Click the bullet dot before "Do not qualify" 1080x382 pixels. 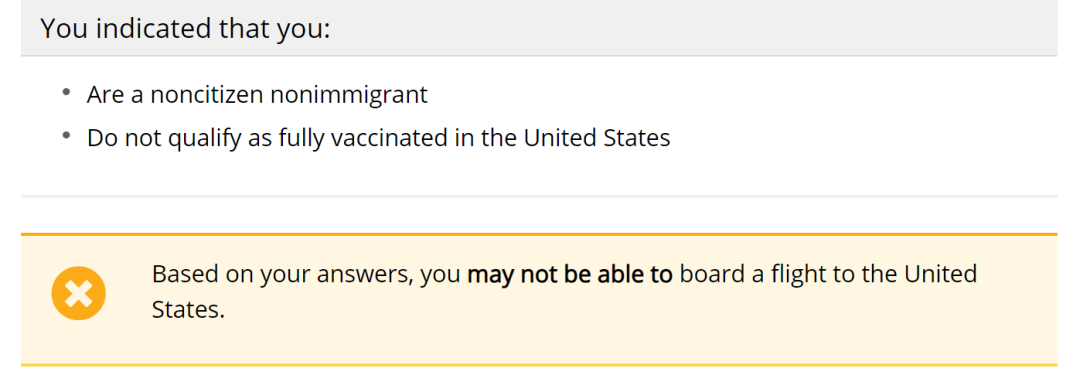pos(66,136)
